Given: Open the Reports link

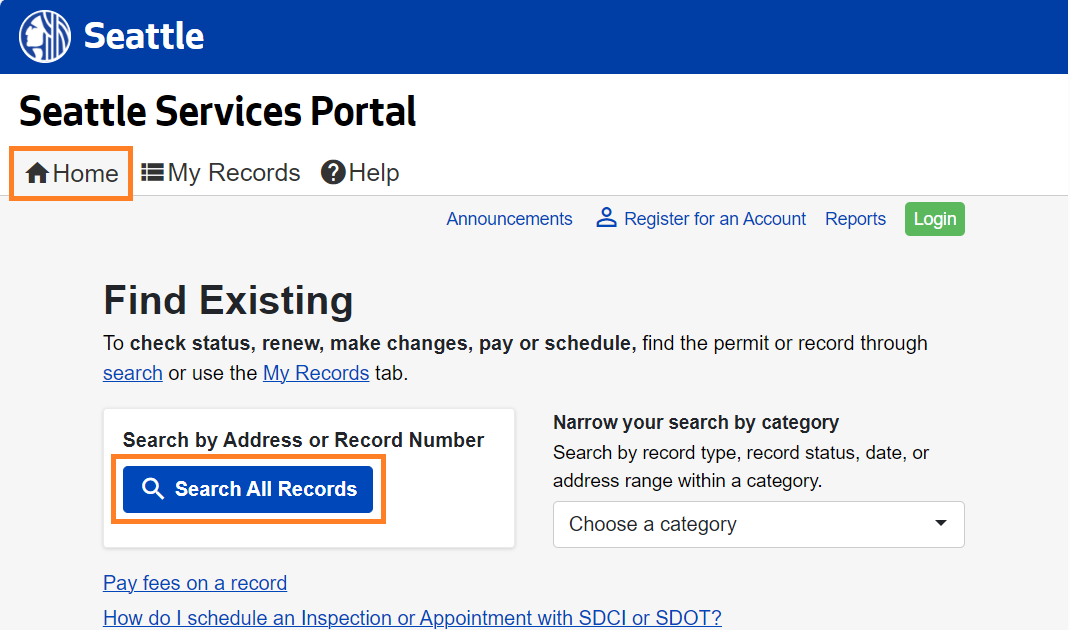Looking at the screenshot, I should click(x=855, y=219).
